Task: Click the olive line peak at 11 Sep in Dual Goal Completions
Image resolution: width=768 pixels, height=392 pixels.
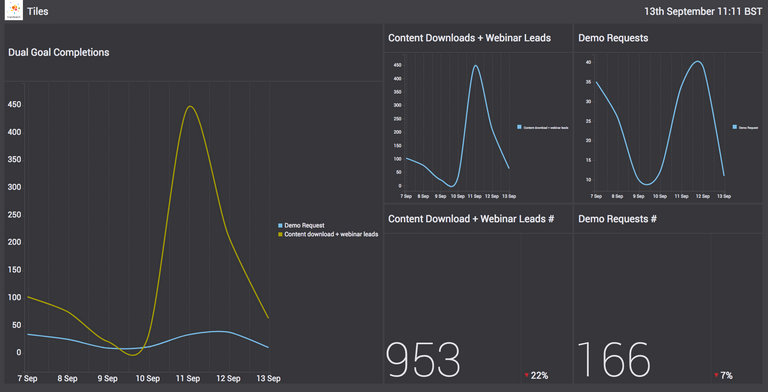Action: 190,106
